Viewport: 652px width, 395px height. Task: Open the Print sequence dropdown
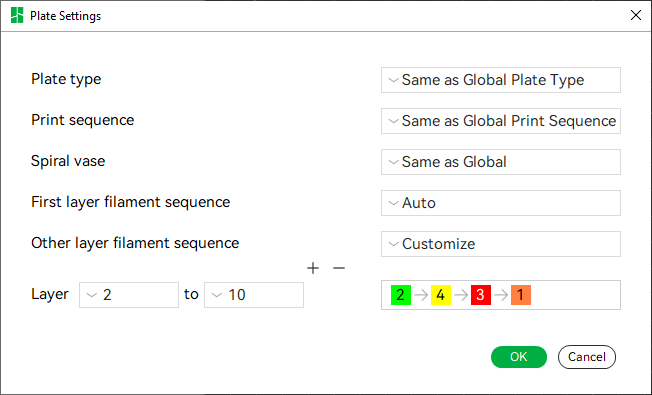coord(501,121)
